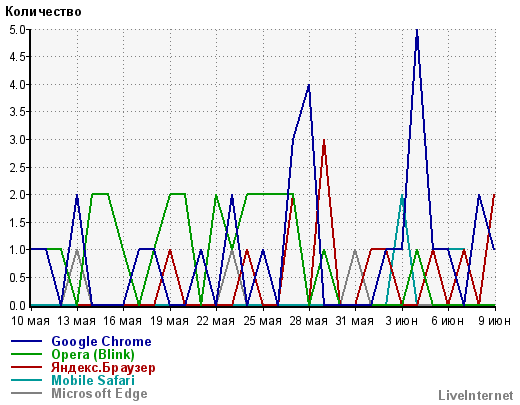Click the 5.0 y-axis value label
The width and height of the screenshot is (520, 405).
click(x=17, y=30)
